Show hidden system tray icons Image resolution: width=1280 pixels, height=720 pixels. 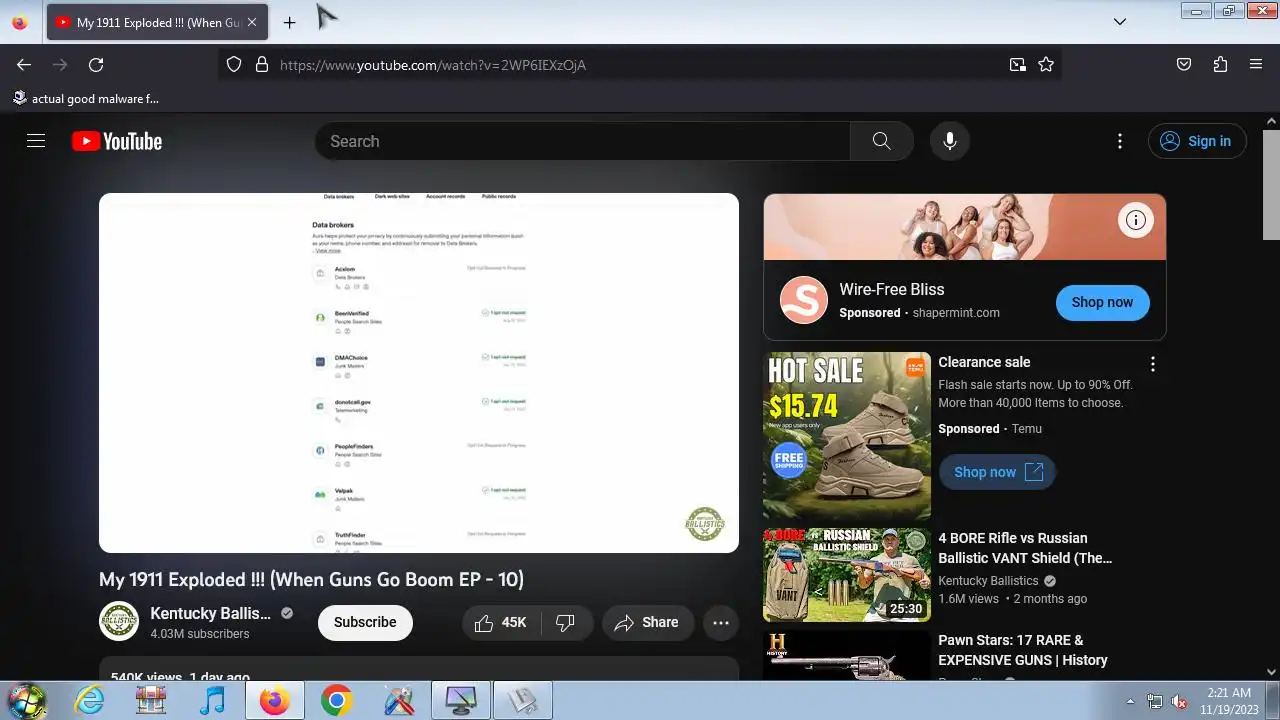click(1131, 701)
